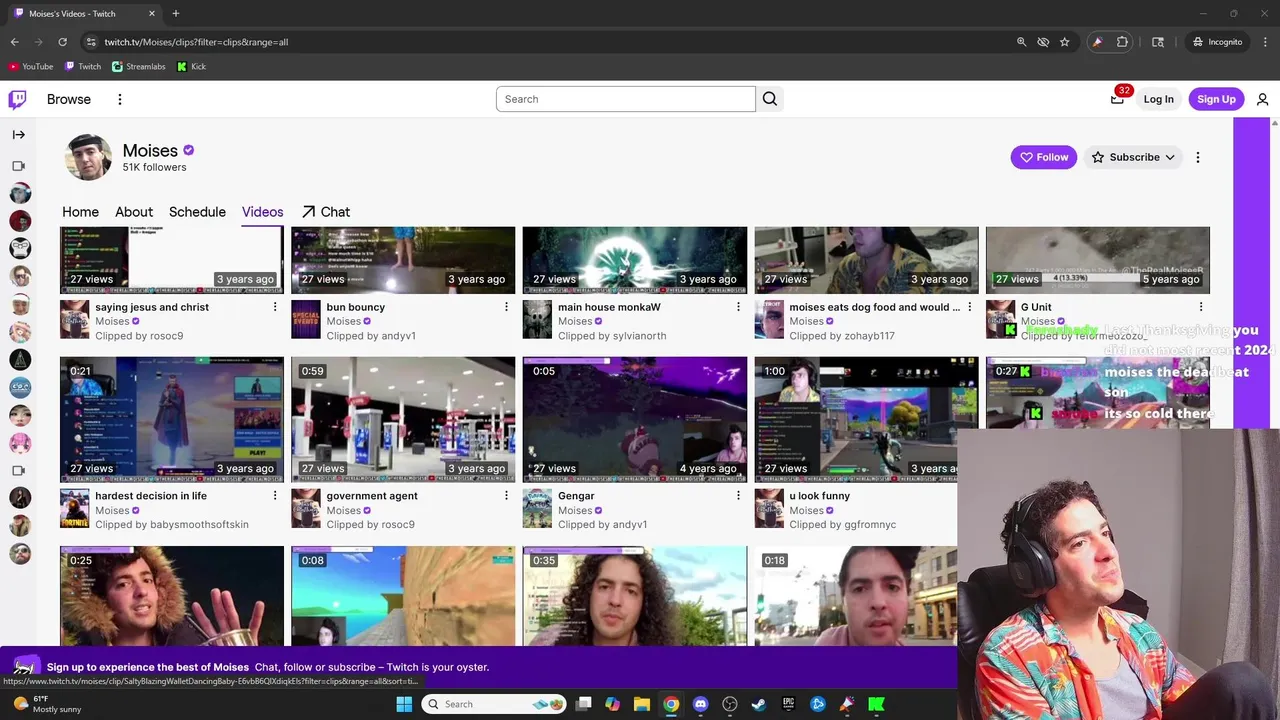Click the browser address bar URL
The width and height of the screenshot is (1280, 720).
pyautogui.click(x=196, y=42)
